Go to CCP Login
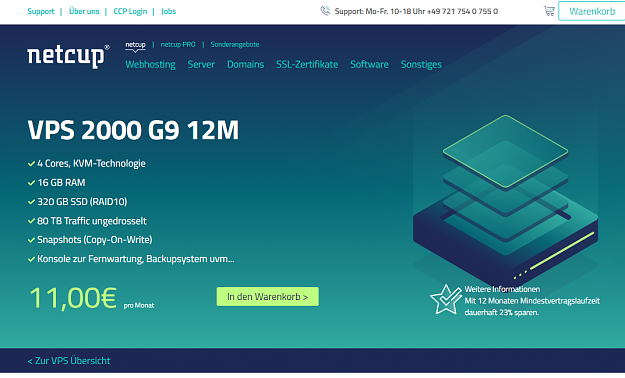Viewport: 625px width, 378px height. pos(130,11)
